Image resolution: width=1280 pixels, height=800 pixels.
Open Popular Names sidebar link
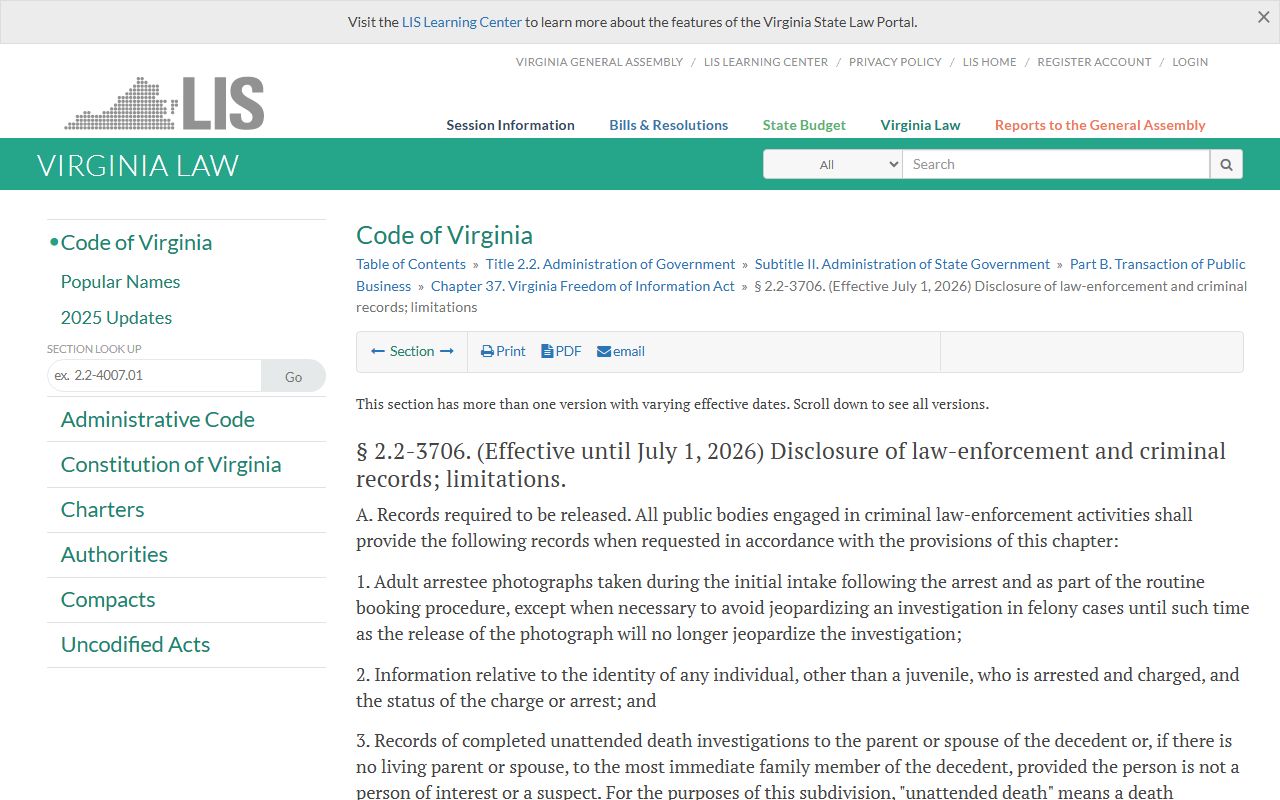[x=120, y=282]
